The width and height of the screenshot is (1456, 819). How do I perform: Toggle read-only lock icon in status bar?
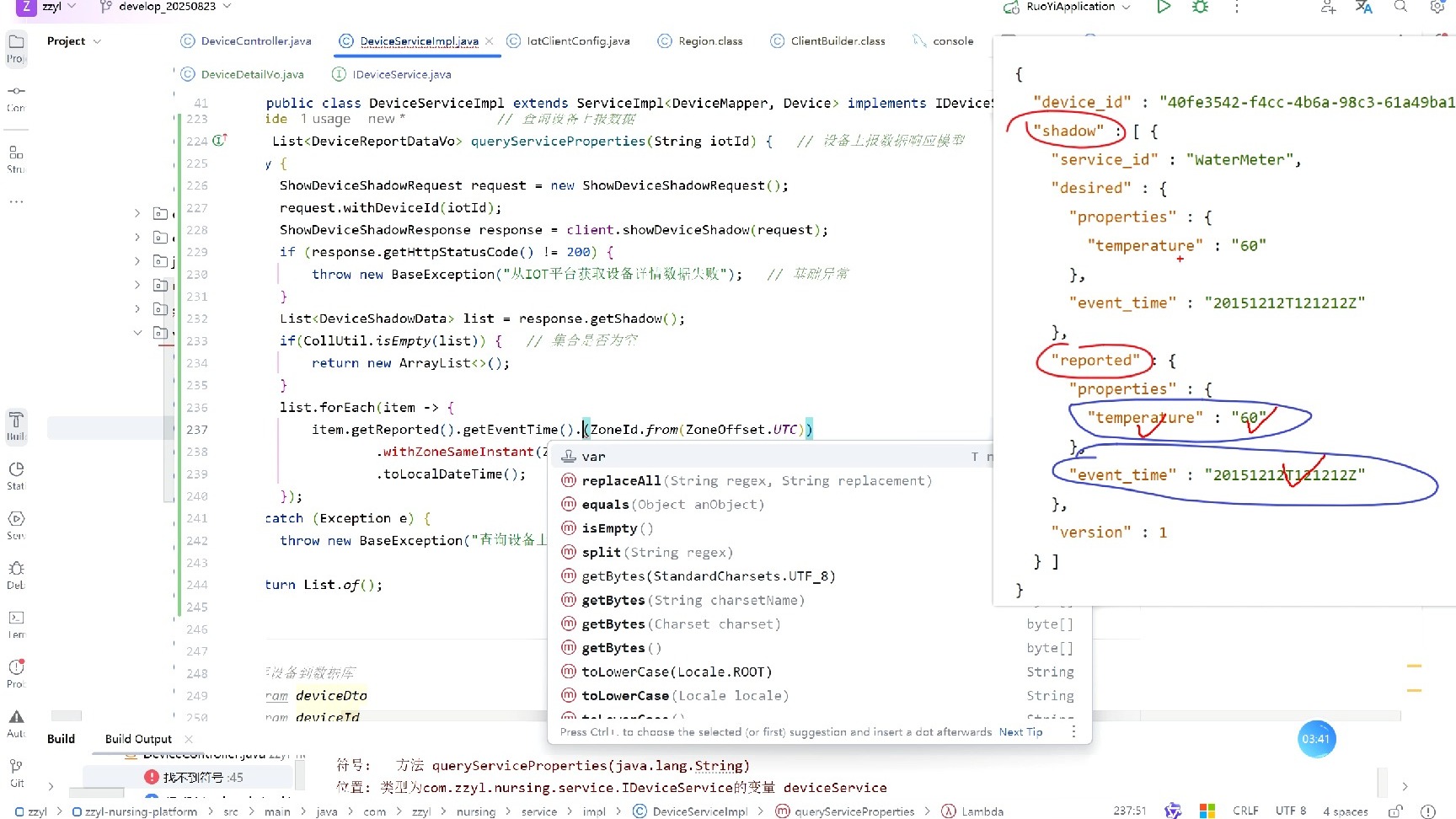pyautogui.click(x=1395, y=811)
